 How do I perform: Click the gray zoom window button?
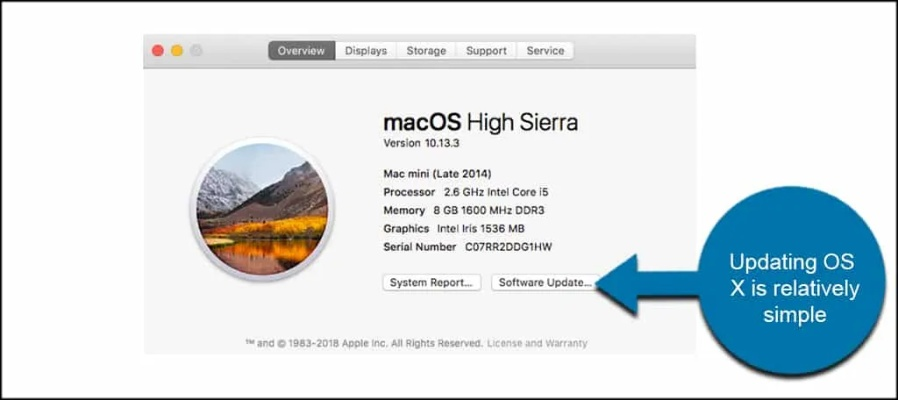pyautogui.click(x=196, y=51)
